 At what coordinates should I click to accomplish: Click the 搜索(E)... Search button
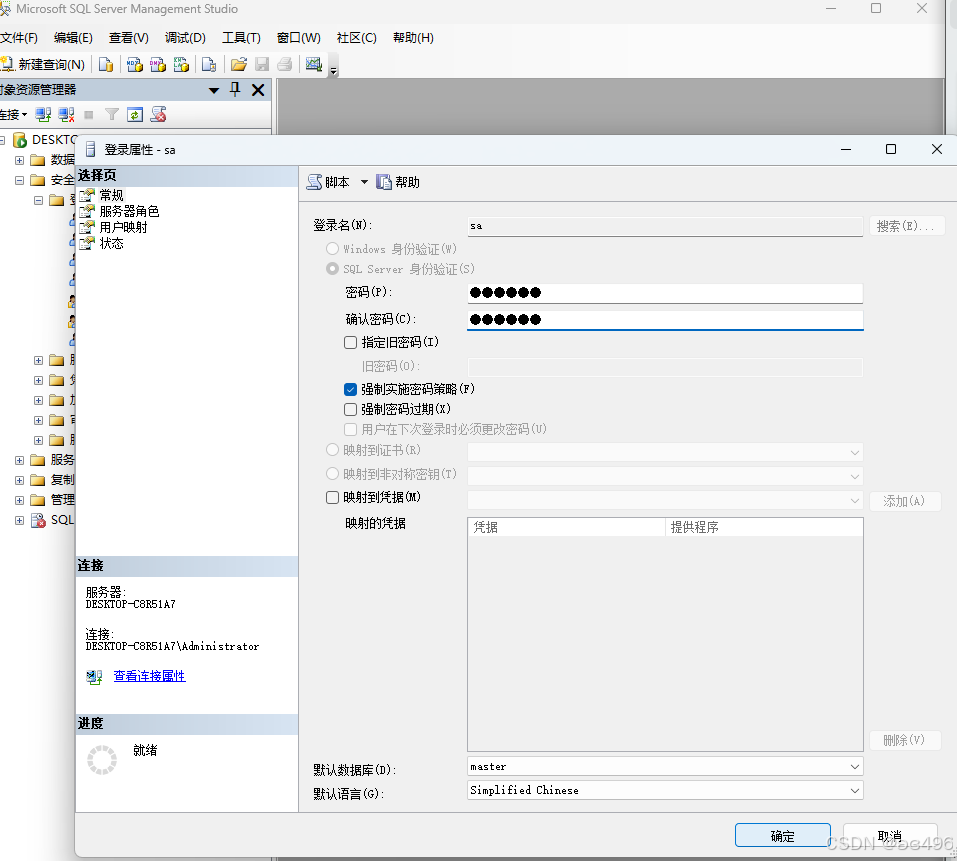[x=906, y=226]
